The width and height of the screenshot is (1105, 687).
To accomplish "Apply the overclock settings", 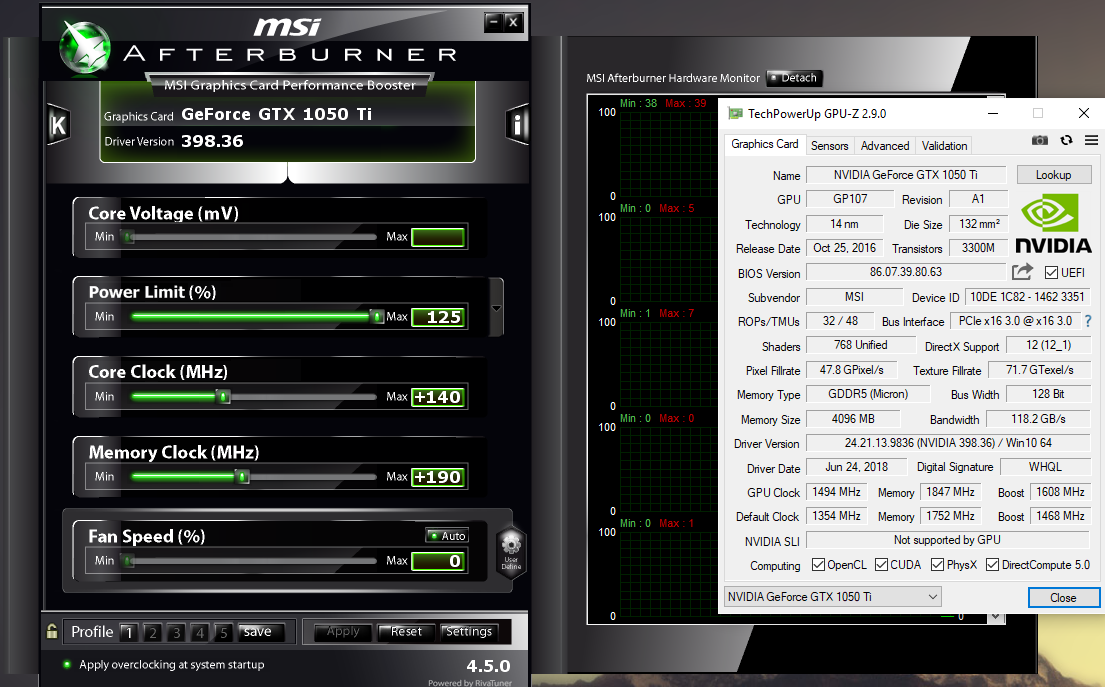I will (x=342, y=632).
